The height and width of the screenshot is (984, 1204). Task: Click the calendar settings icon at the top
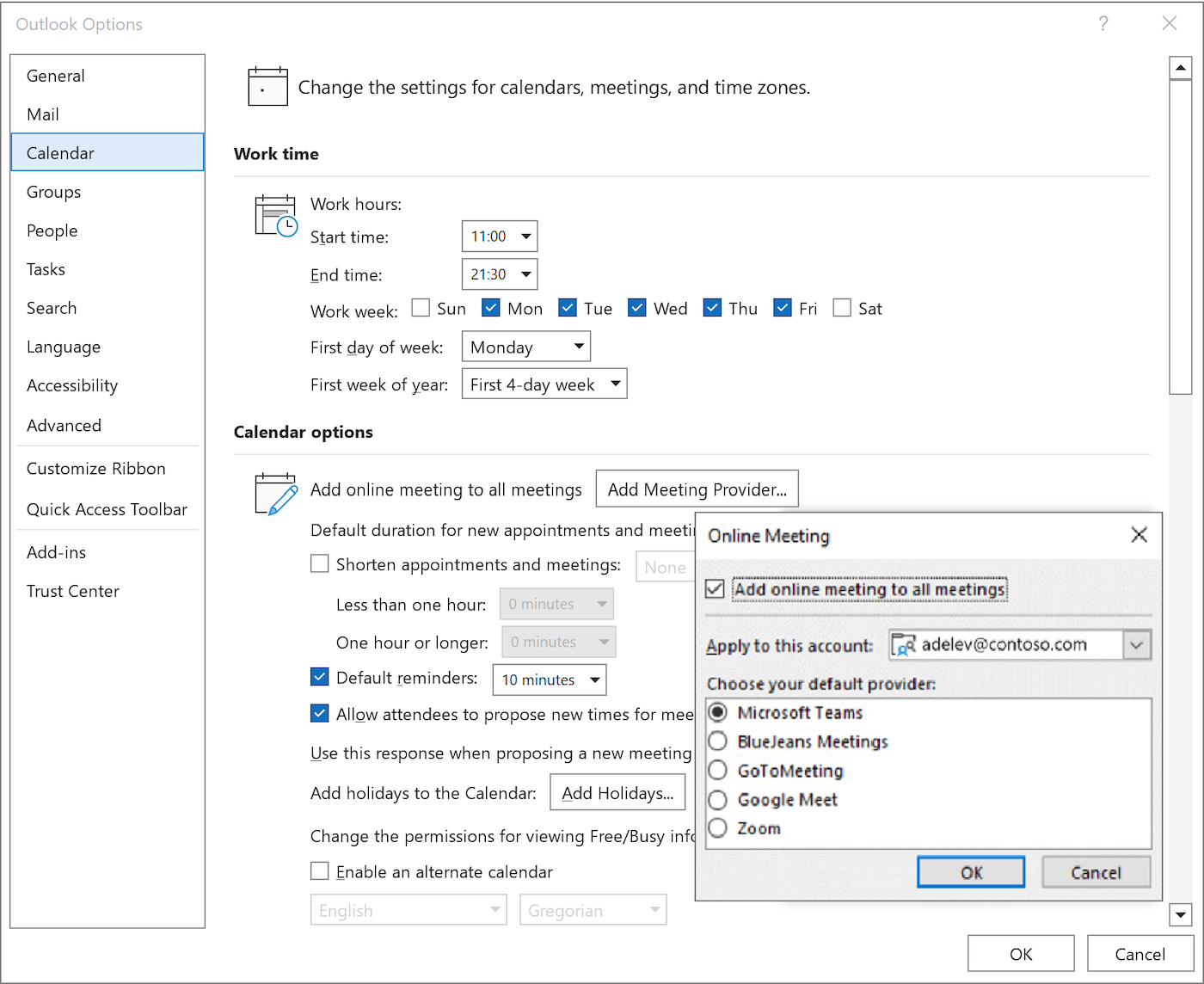coord(267,86)
